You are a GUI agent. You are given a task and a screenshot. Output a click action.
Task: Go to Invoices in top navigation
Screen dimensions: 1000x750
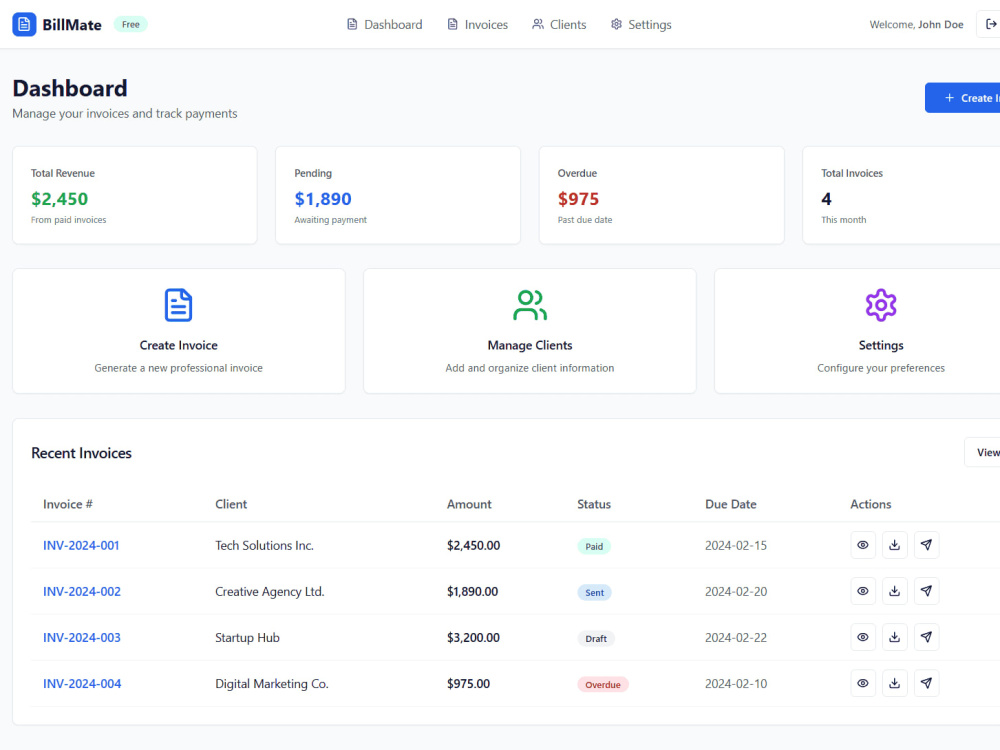tap(478, 24)
